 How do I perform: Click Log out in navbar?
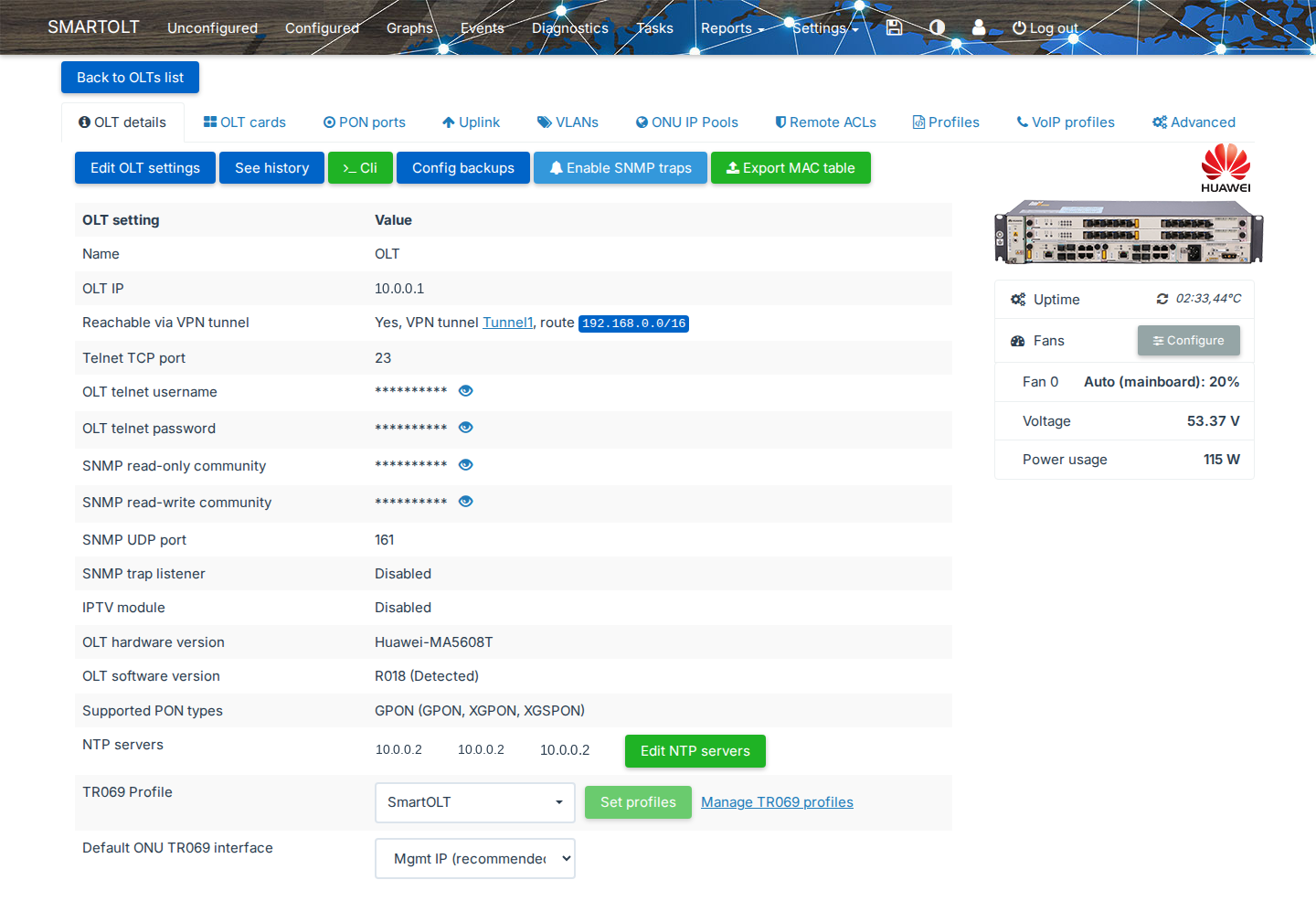pyautogui.click(x=1045, y=28)
